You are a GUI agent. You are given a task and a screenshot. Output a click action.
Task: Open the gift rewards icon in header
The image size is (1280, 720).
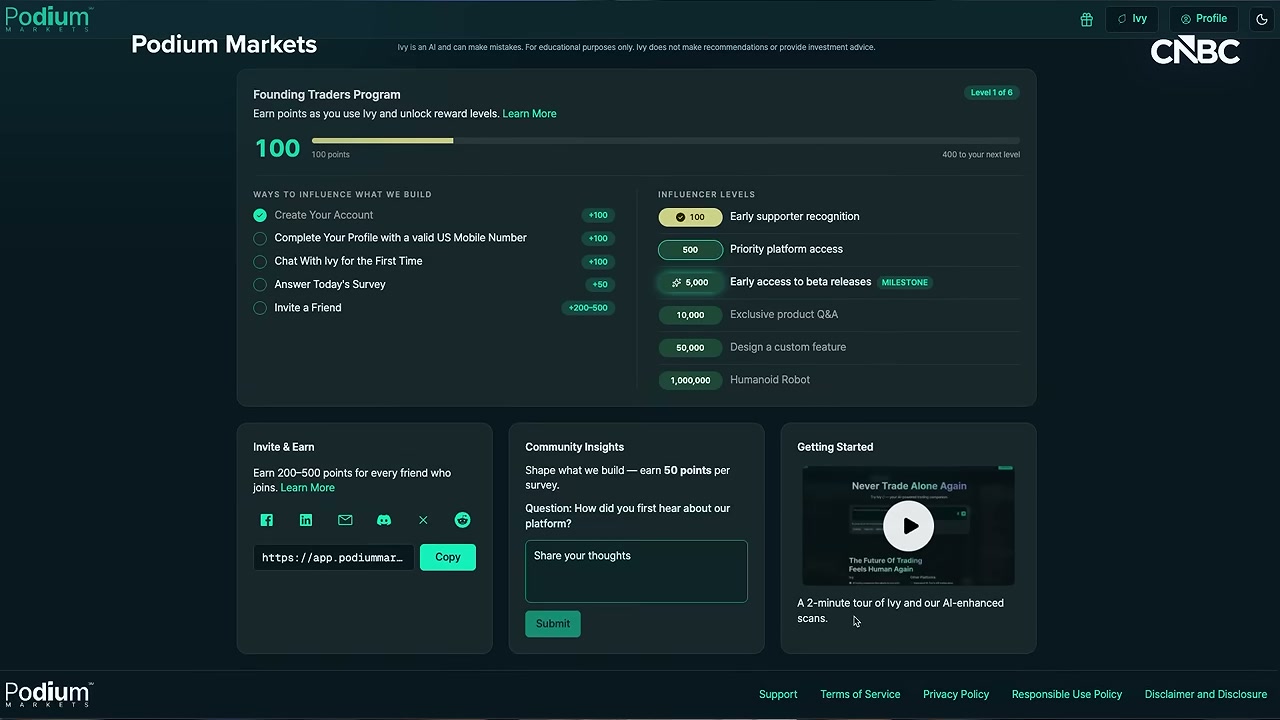click(x=1086, y=19)
